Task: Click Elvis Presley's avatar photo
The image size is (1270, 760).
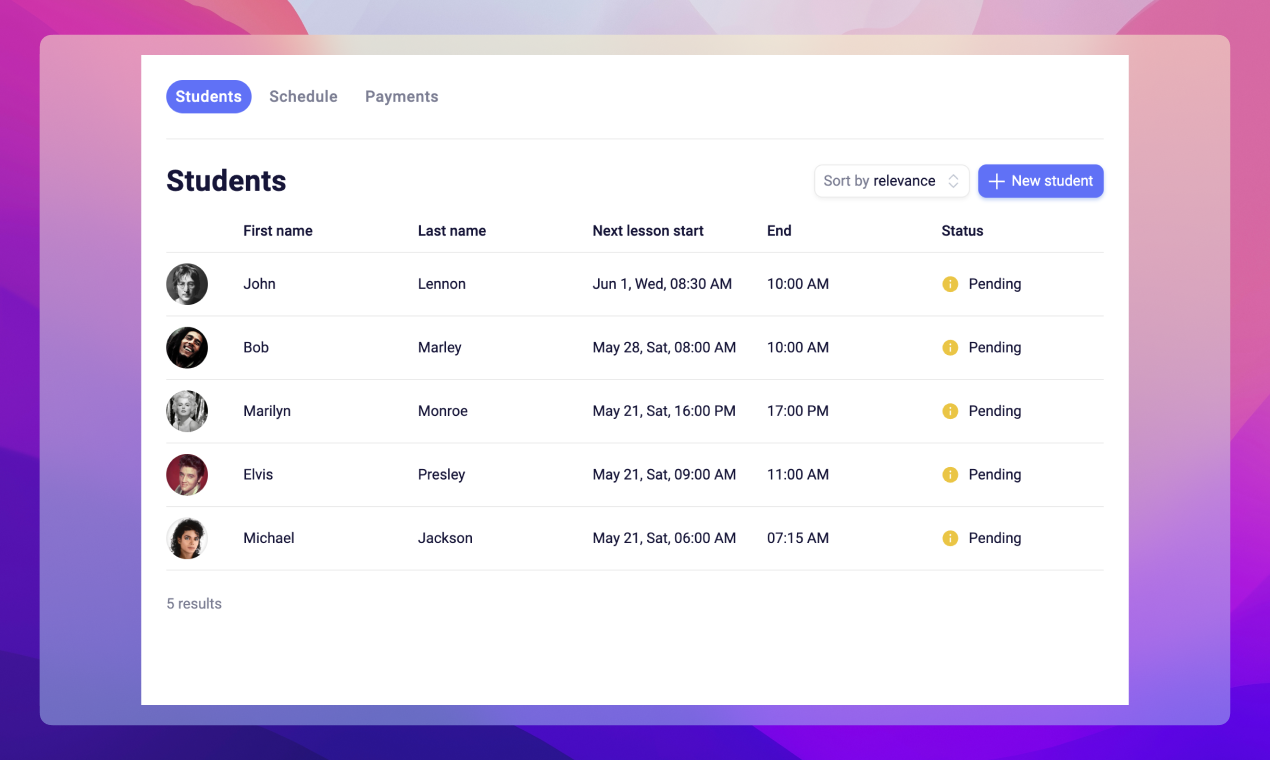Action: click(x=187, y=475)
